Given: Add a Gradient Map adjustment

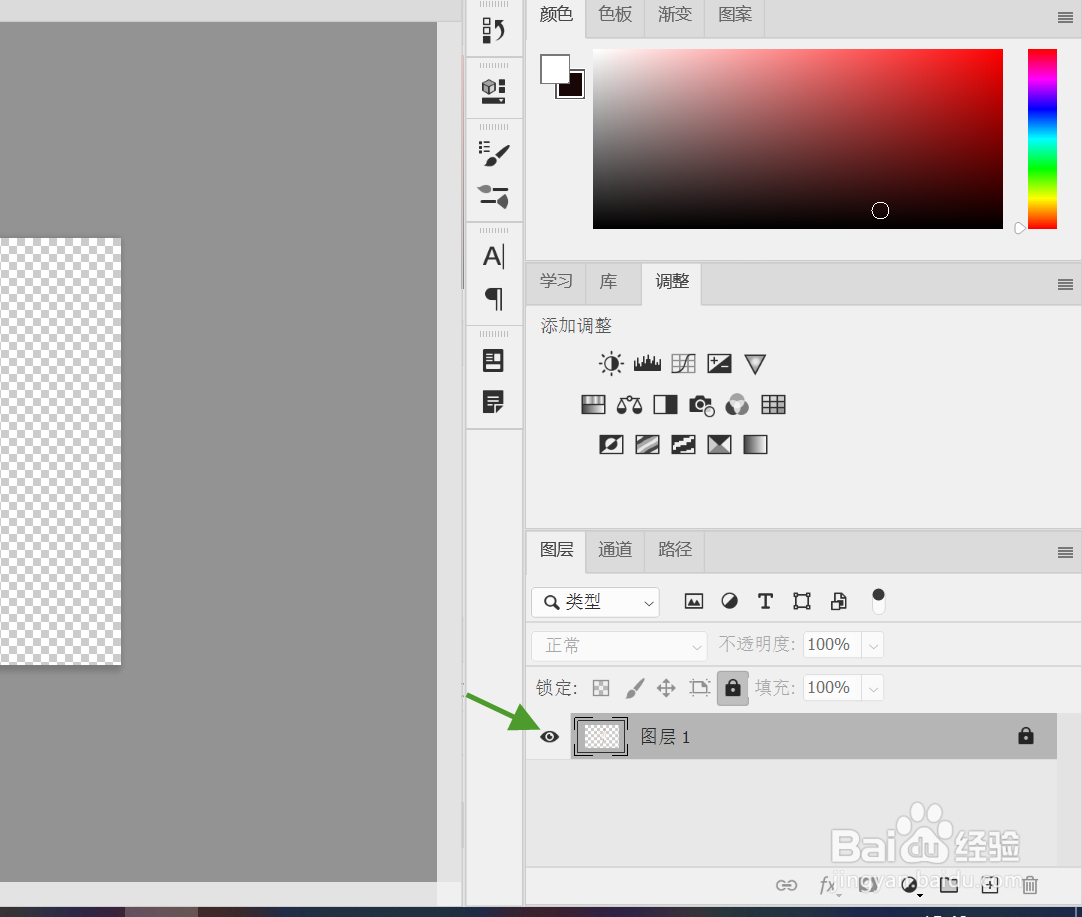Looking at the screenshot, I should 755,444.
